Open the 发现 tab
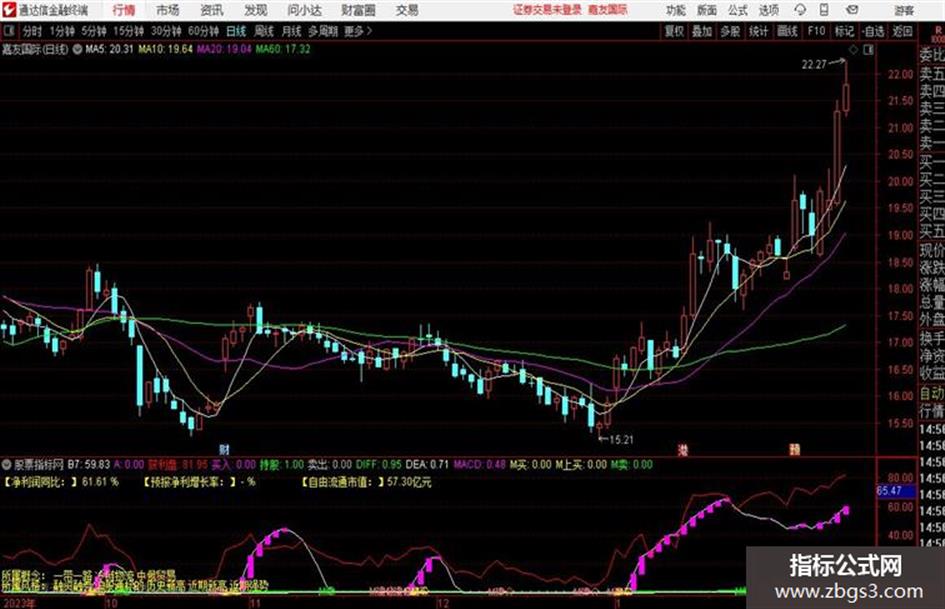945x609 pixels. (x=256, y=10)
